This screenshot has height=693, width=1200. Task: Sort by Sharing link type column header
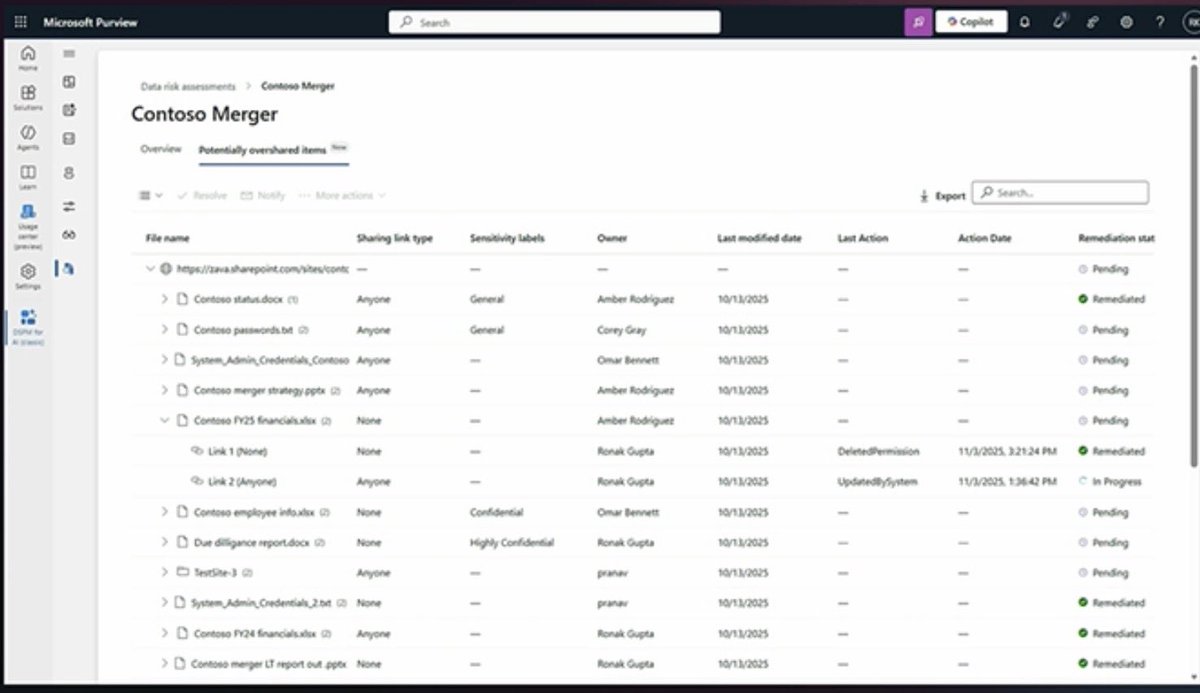pos(394,239)
